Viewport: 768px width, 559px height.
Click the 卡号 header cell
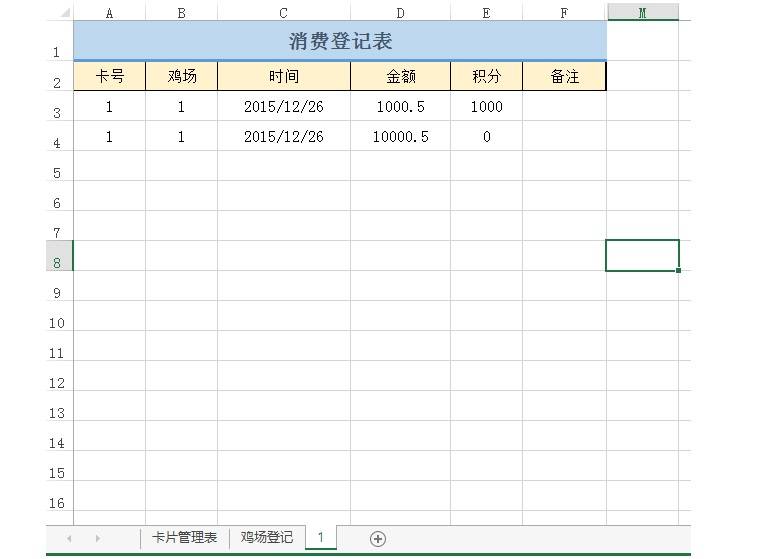109,76
